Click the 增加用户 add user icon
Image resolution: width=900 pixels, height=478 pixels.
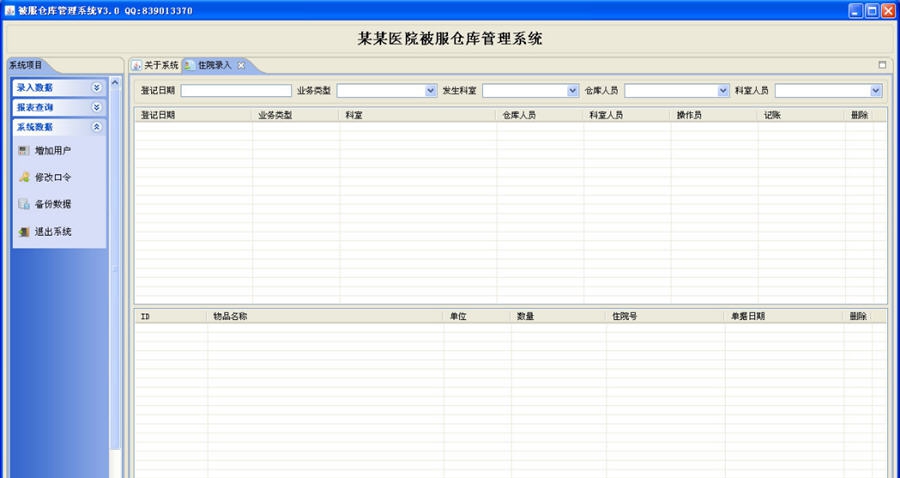point(24,150)
